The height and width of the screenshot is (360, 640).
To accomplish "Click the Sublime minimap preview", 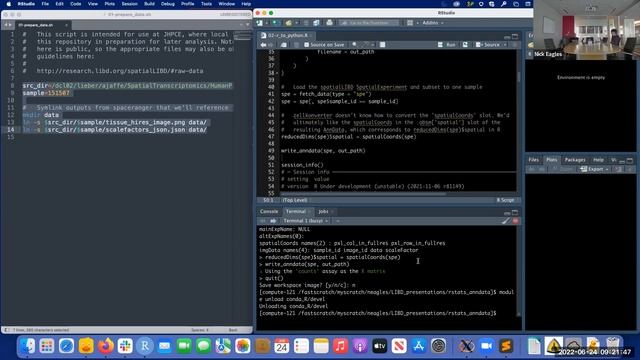I will coord(242,37).
